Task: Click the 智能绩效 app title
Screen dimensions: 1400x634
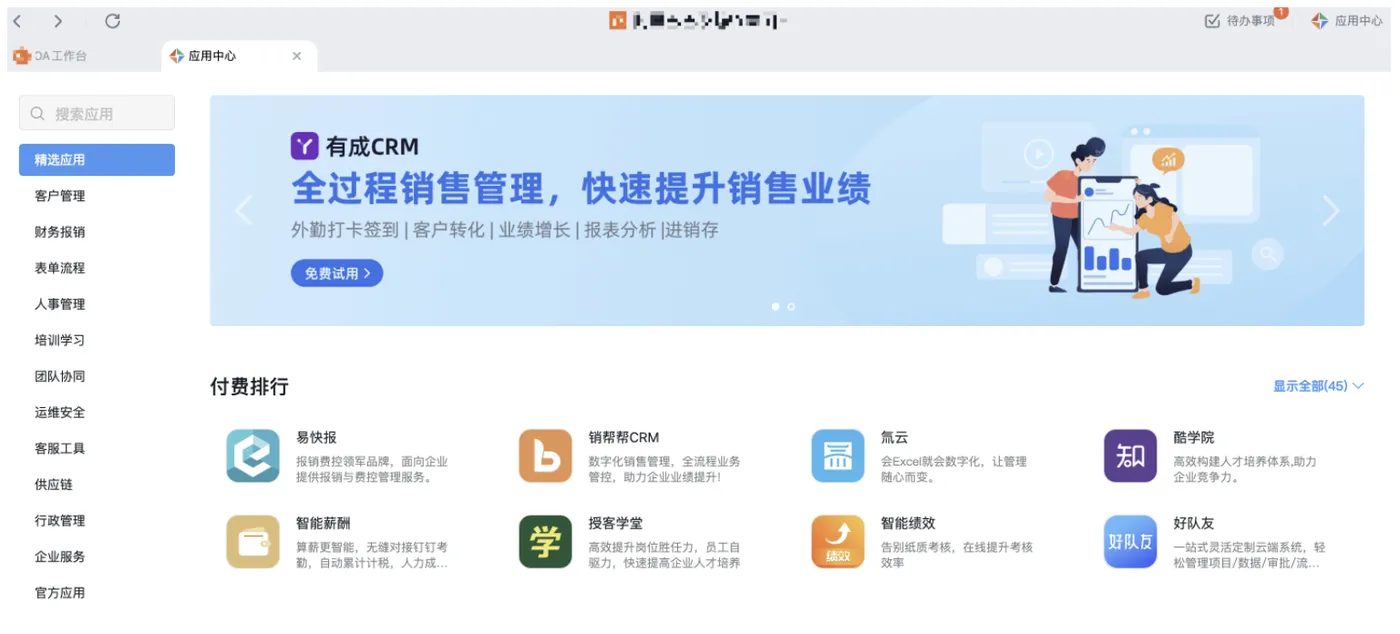Action: point(907,524)
